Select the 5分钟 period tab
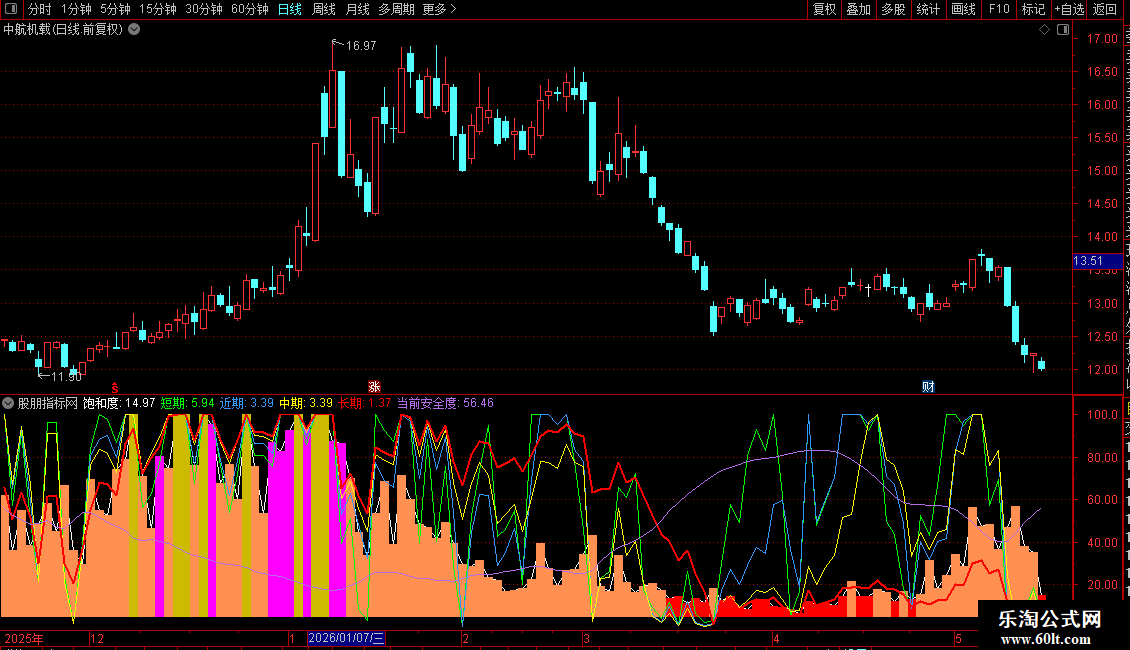The width and height of the screenshot is (1130, 650). pyautogui.click(x=115, y=9)
